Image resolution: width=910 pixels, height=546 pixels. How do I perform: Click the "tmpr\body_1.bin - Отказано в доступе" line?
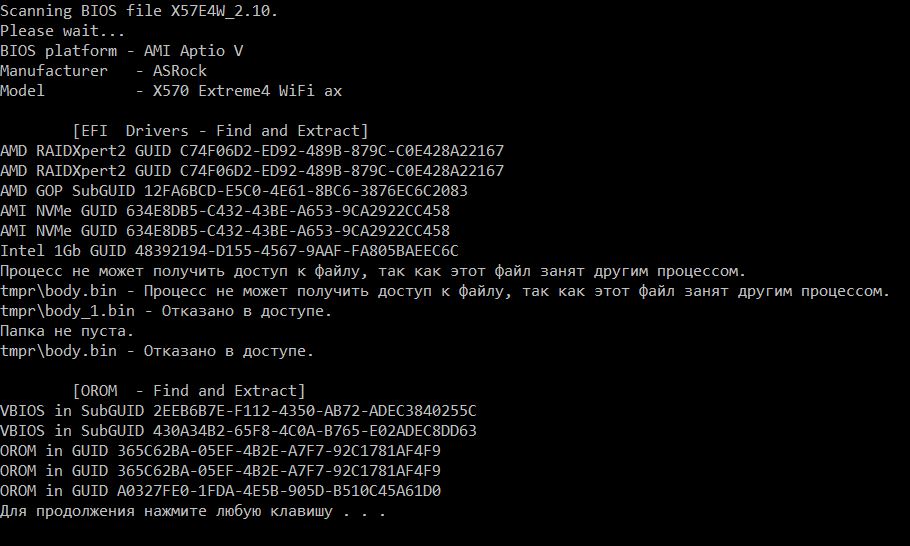pyautogui.click(x=166, y=311)
